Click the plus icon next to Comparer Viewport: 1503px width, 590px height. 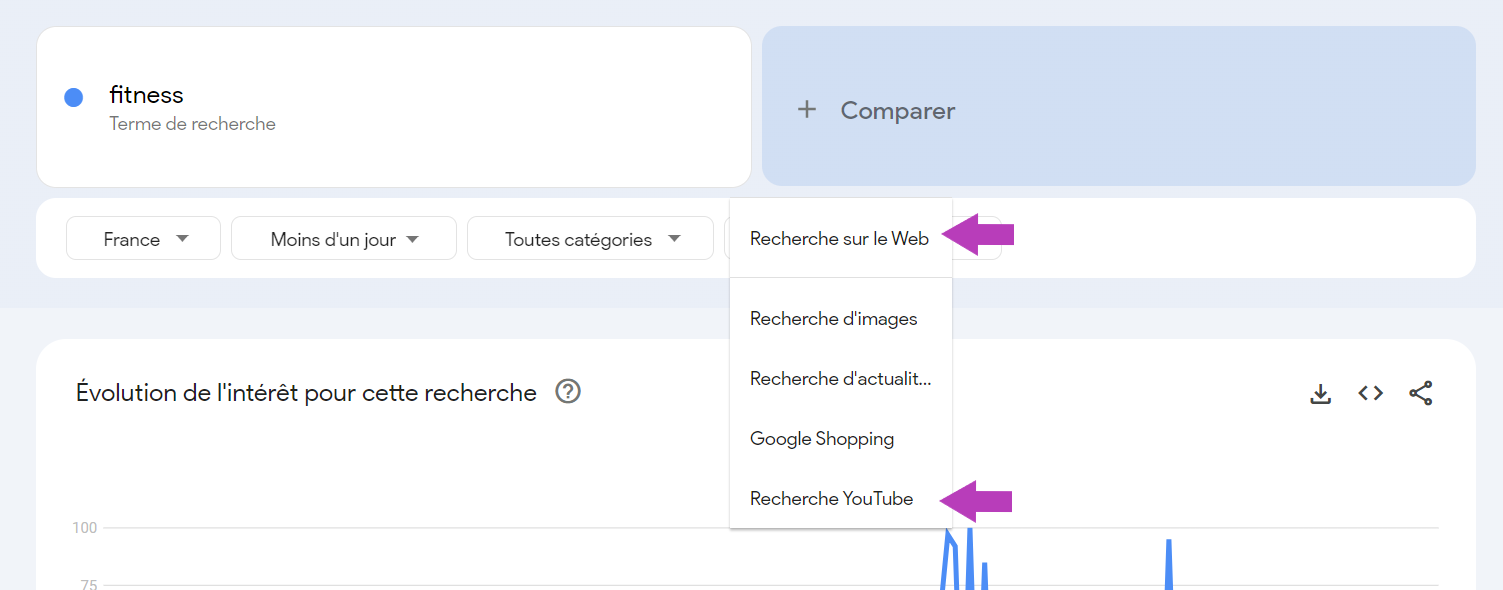[x=807, y=109]
